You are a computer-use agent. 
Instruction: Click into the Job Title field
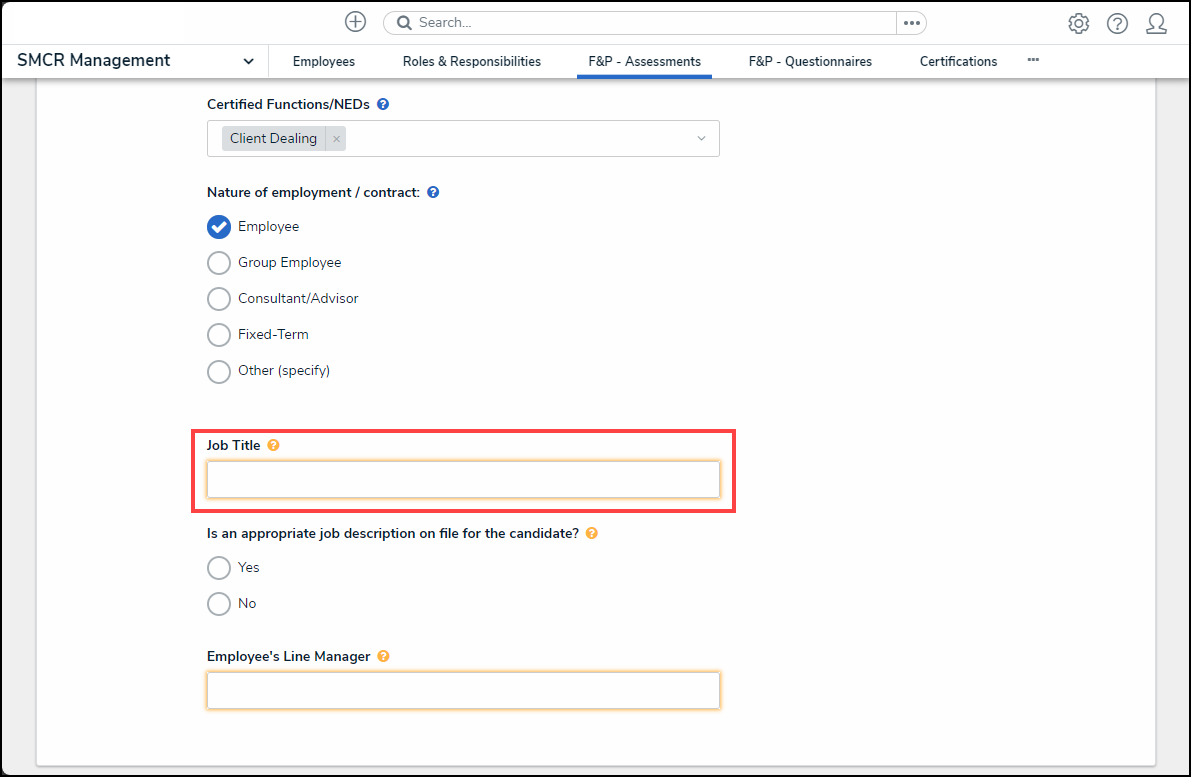pyautogui.click(x=463, y=480)
